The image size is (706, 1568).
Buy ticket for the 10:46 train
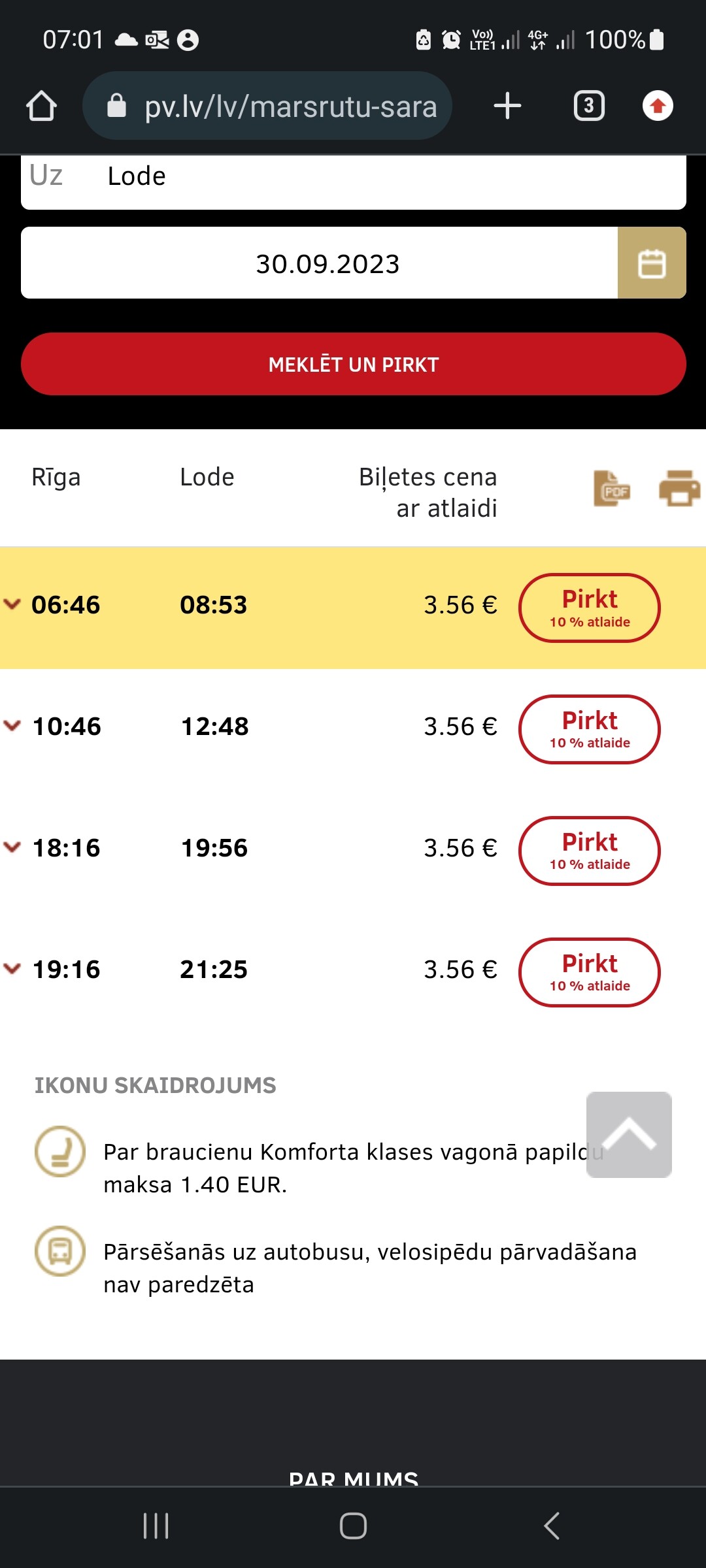(590, 730)
